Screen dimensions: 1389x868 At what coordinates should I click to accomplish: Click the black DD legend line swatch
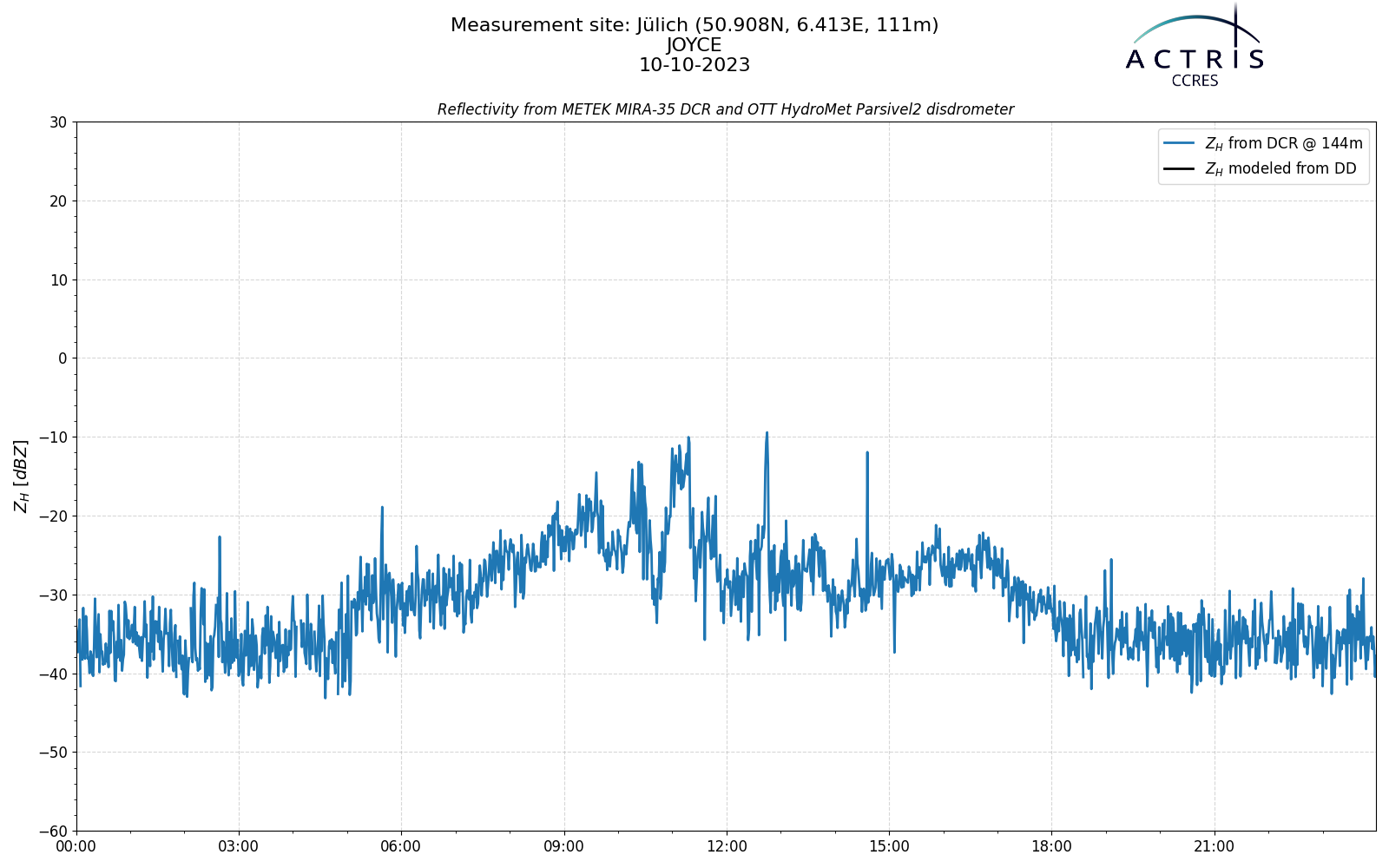pos(1180,169)
